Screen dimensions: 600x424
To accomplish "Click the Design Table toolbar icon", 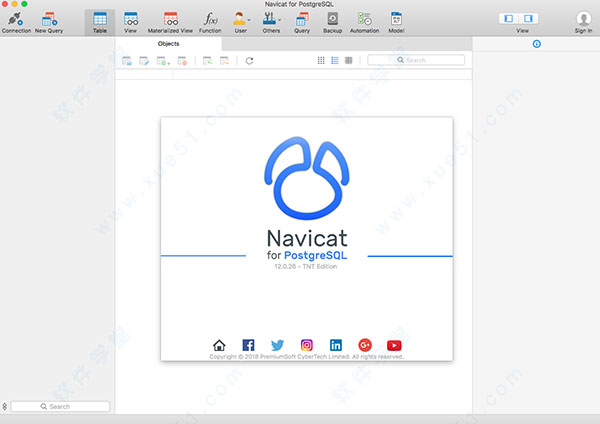I will click(144, 61).
